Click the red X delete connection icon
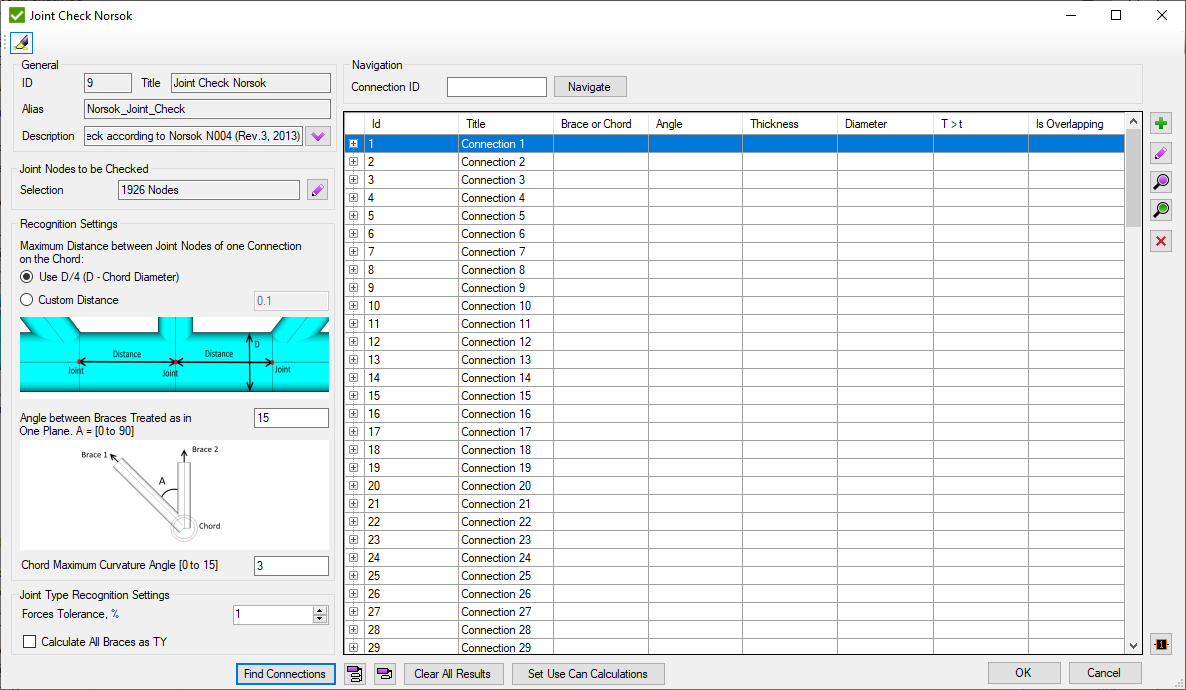Viewport: 1186px width, 690px height. pos(1160,241)
